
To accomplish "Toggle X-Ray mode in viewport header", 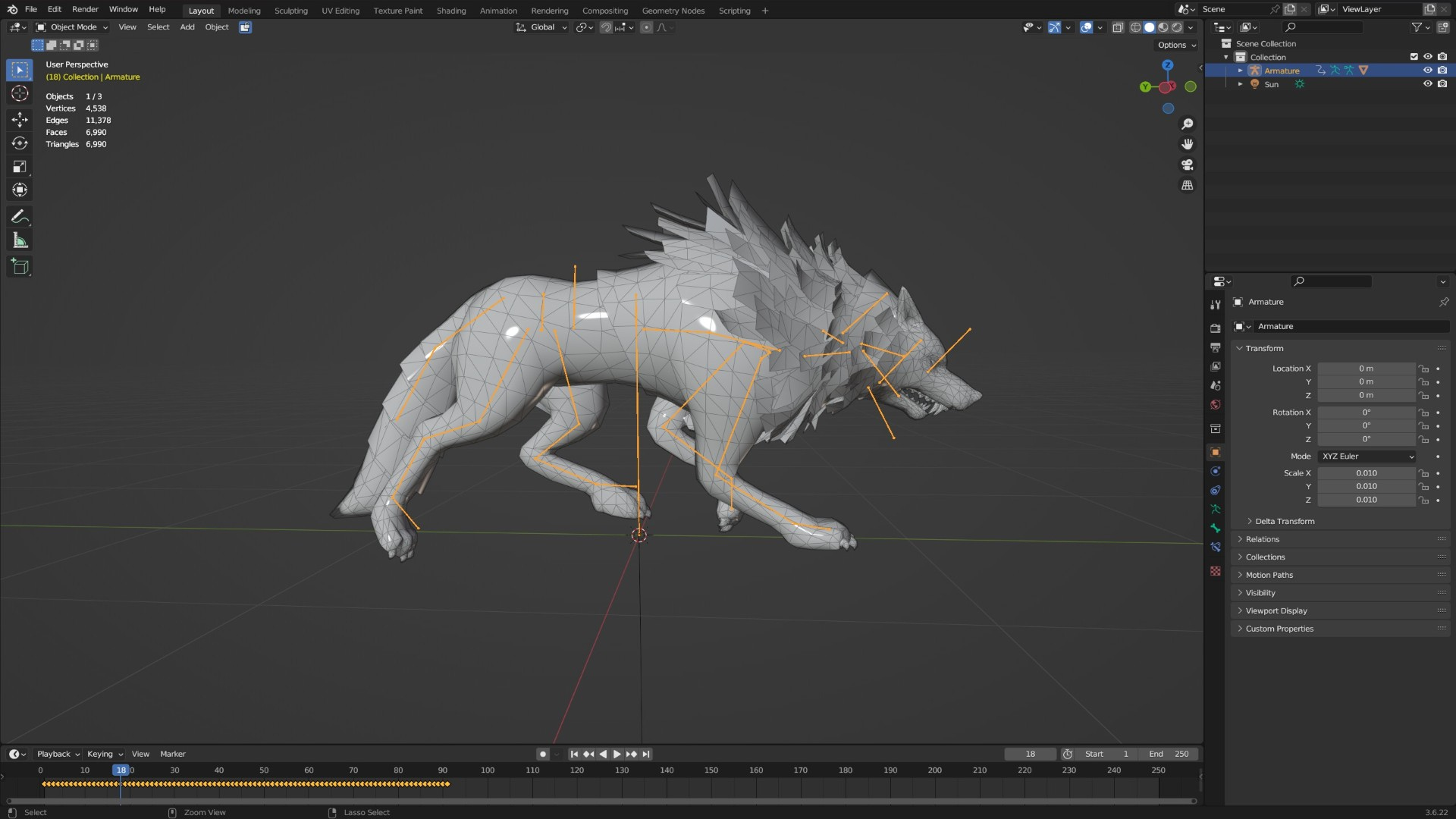I will [x=1118, y=27].
